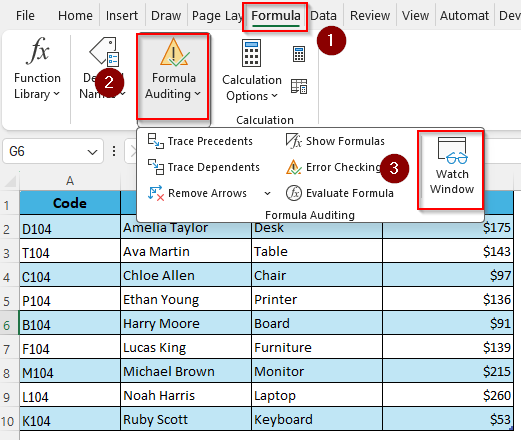Select cell L104
The height and width of the screenshot is (440, 521).
tap(70, 396)
